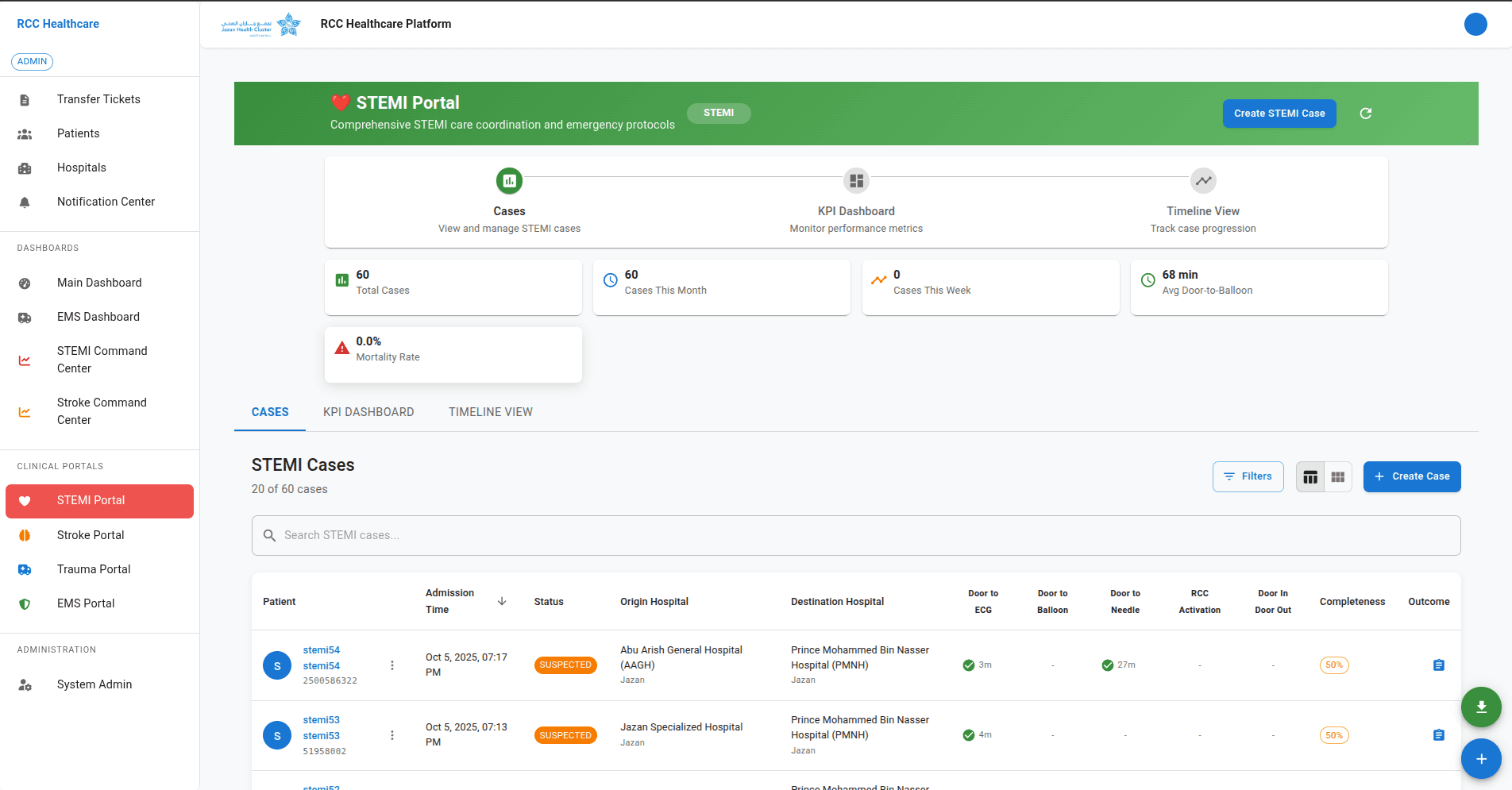The height and width of the screenshot is (790, 1512).
Task: Select the KPI Dashboard grid icon
Action: click(855, 180)
